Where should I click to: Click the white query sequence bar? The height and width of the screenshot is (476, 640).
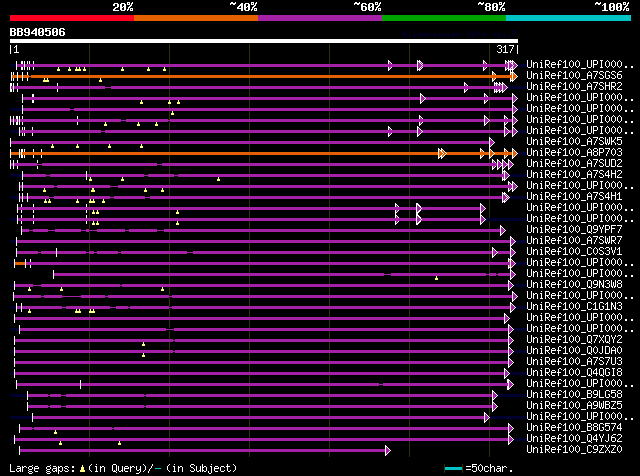coord(264,41)
